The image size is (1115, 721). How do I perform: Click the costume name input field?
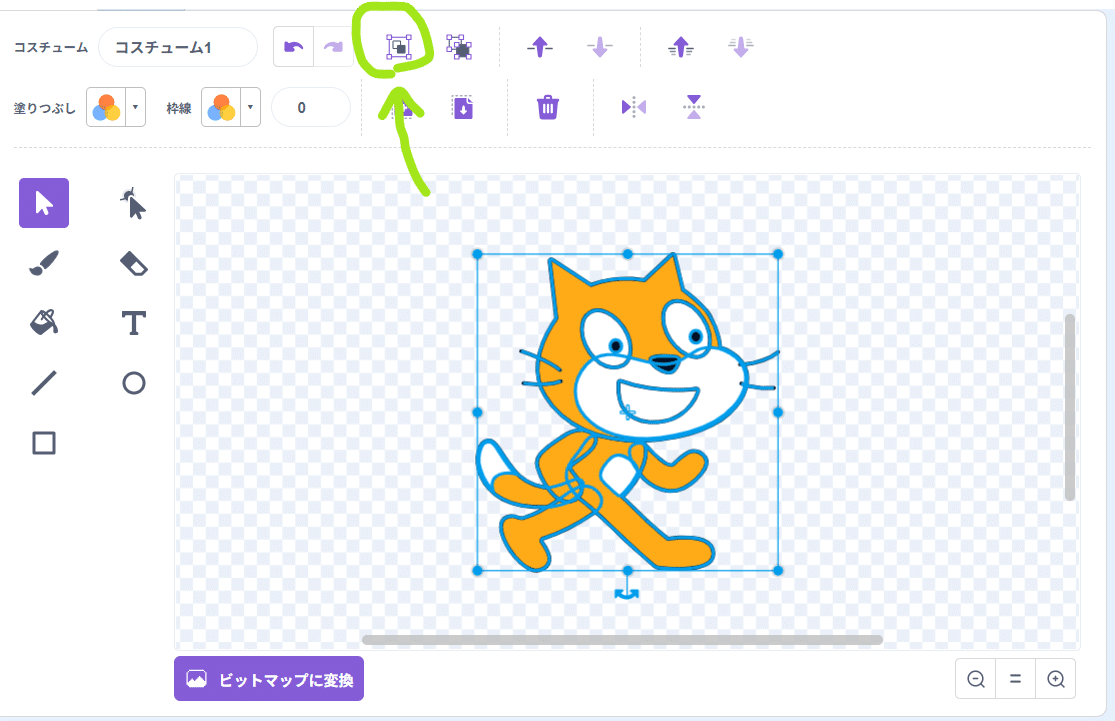[177, 46]
